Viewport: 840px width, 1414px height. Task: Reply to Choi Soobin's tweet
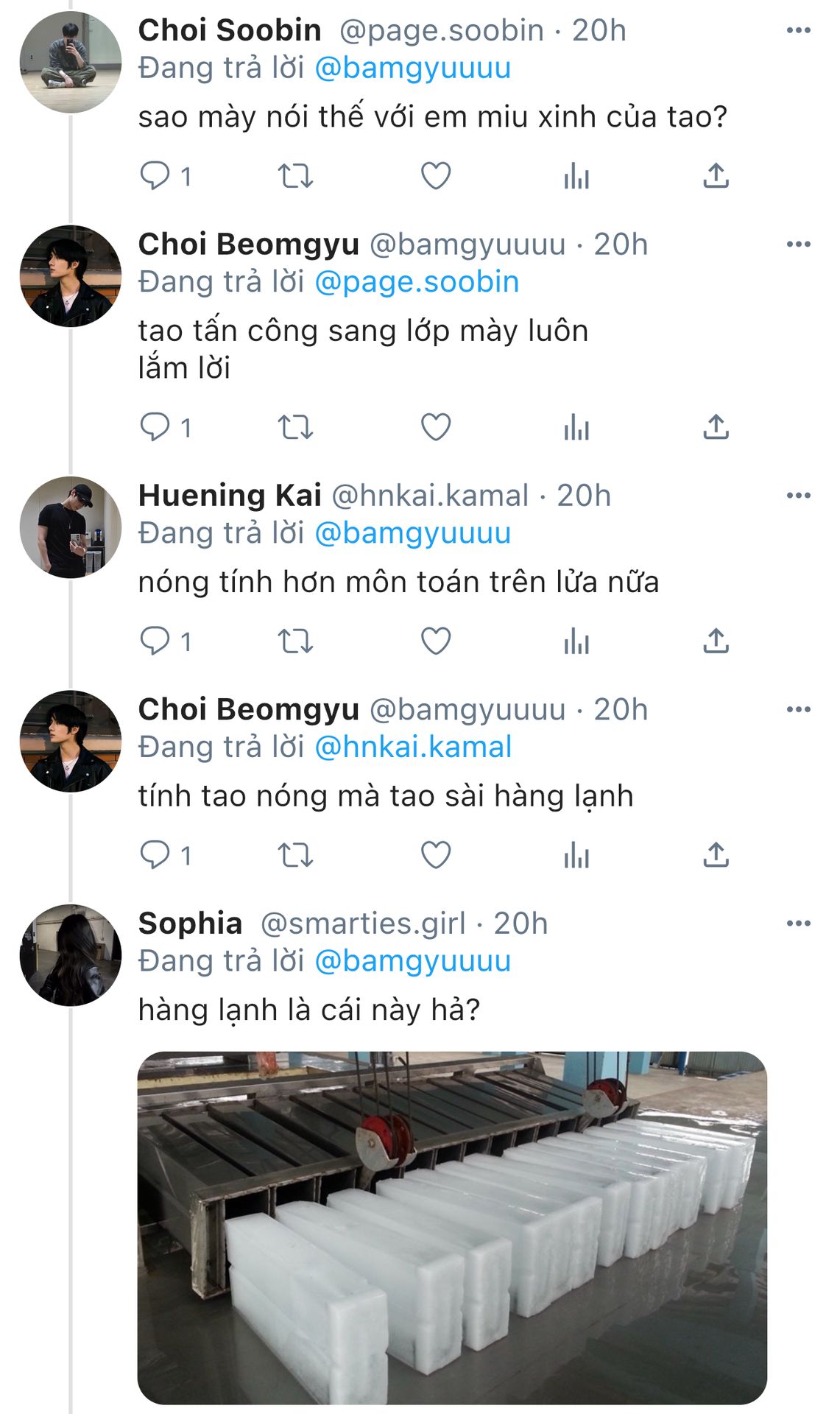click(155, 176)
